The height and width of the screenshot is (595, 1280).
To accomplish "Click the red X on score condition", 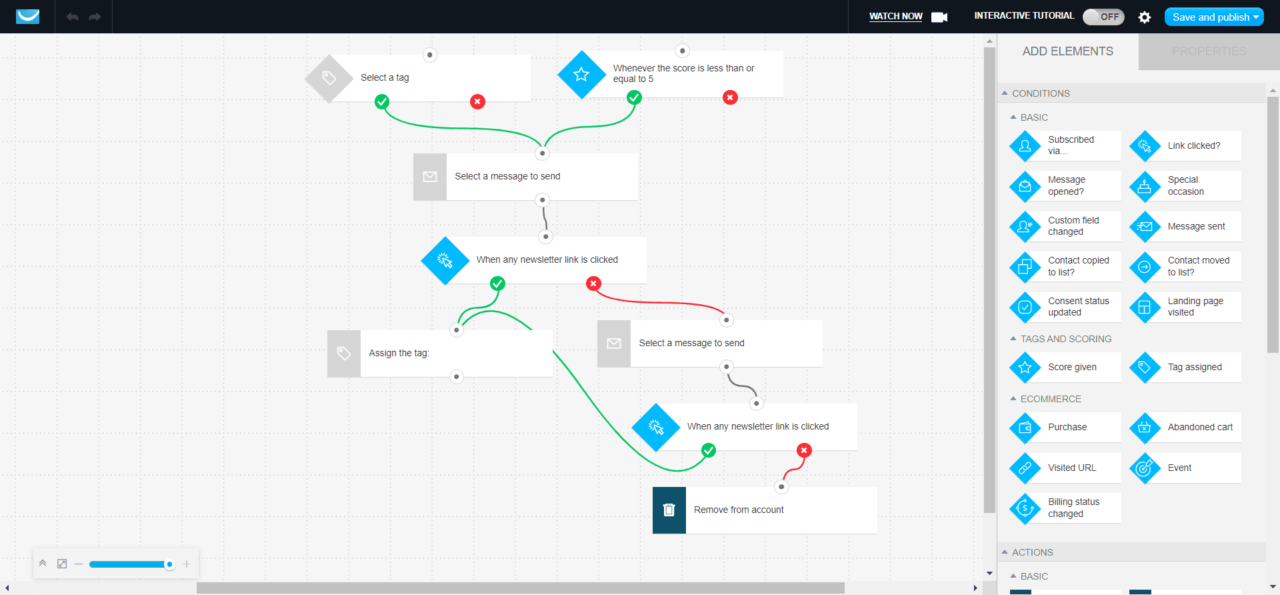I will pyautogui.click(x=730, y=97).
